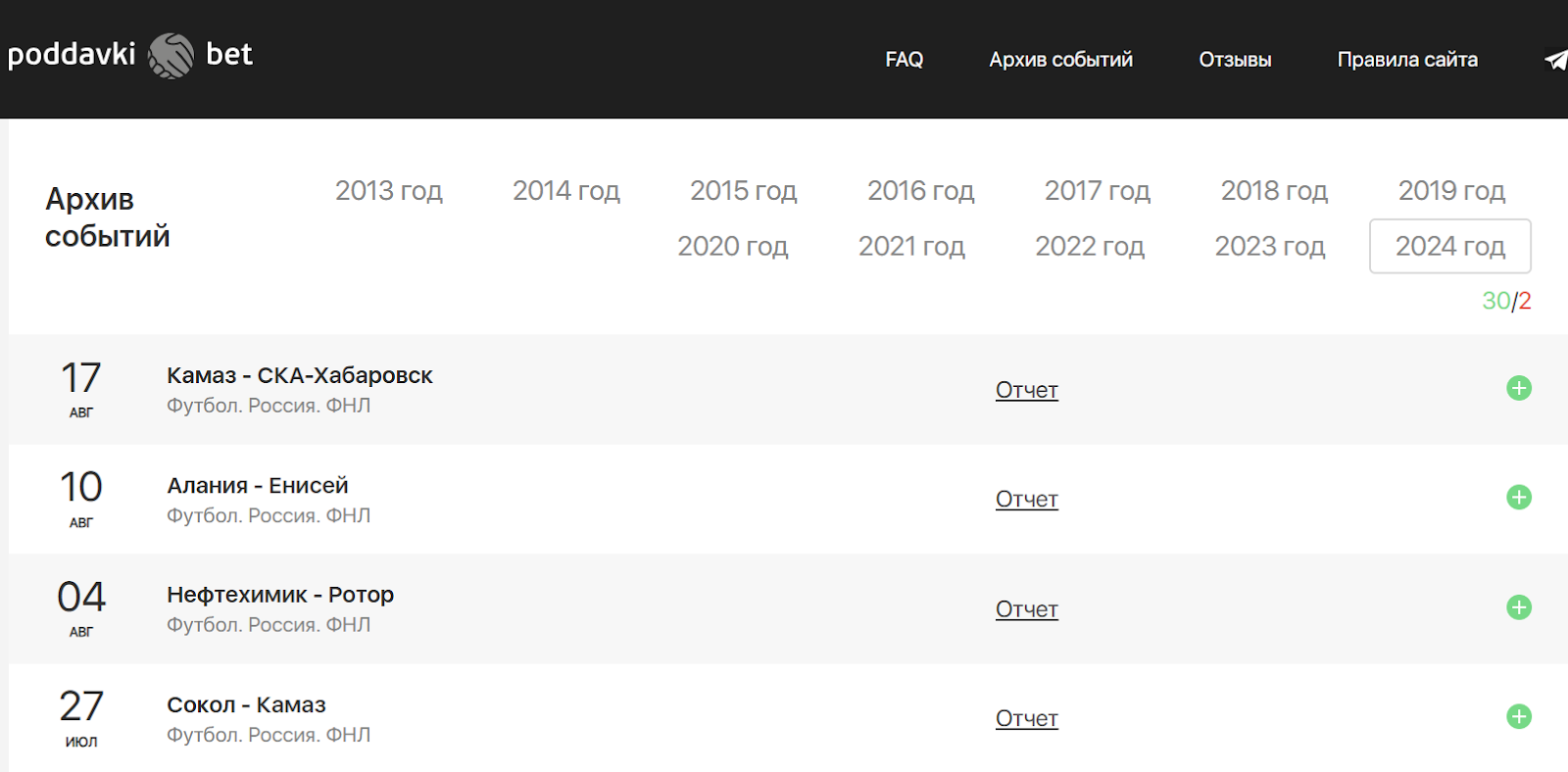Screen dimensions: 1568x772
Task: Select the 2013 год tab
Action: click(389, 191)
